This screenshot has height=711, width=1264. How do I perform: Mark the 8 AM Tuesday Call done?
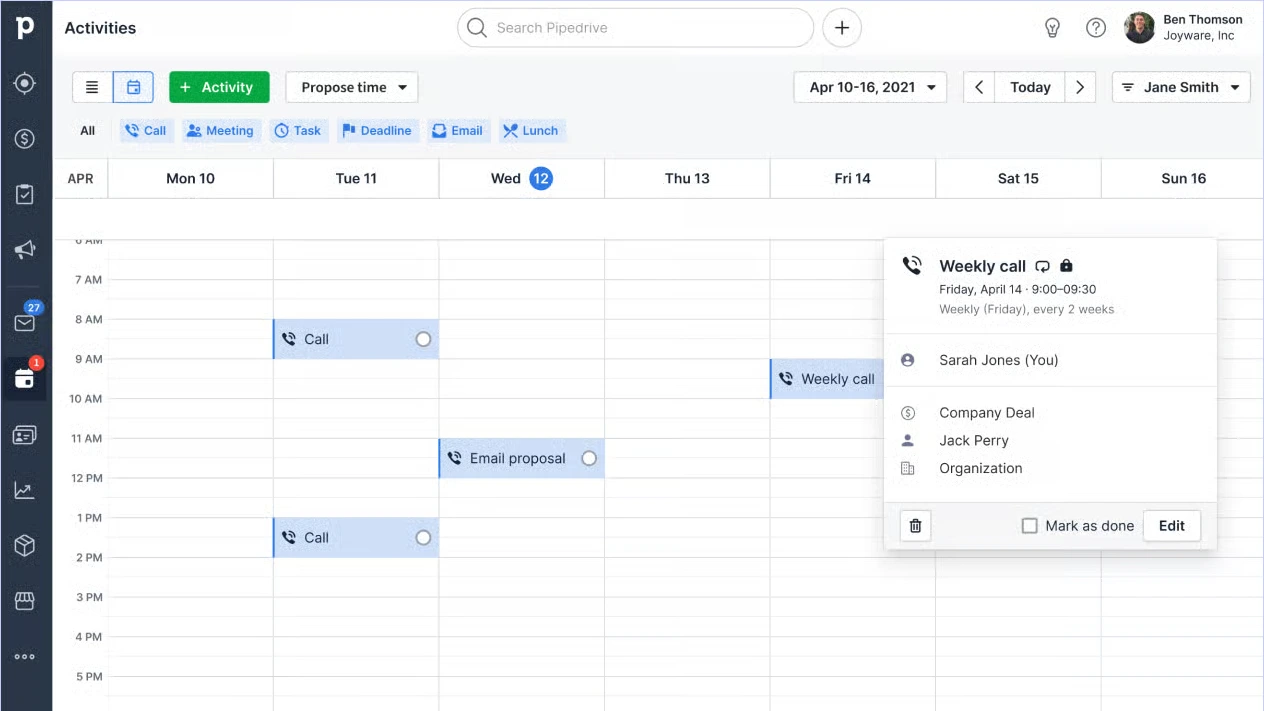point(423,339)
